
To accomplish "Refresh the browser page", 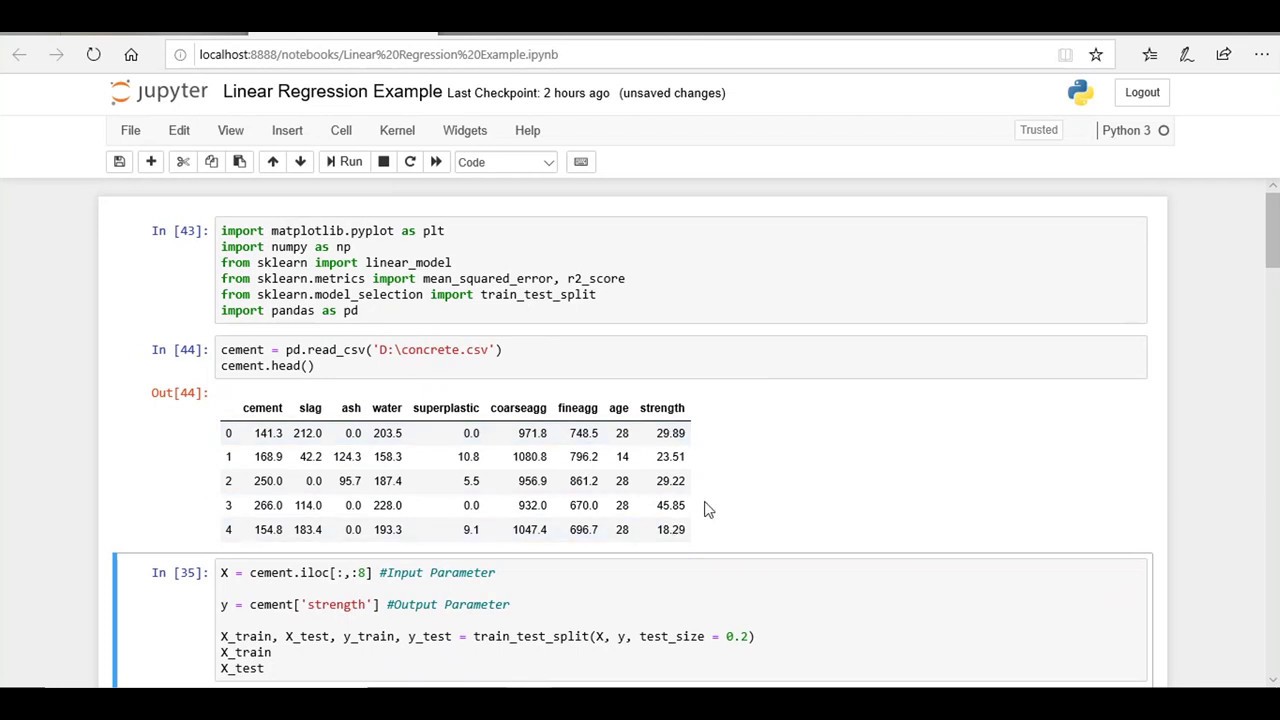I will [x=93, y=54].
